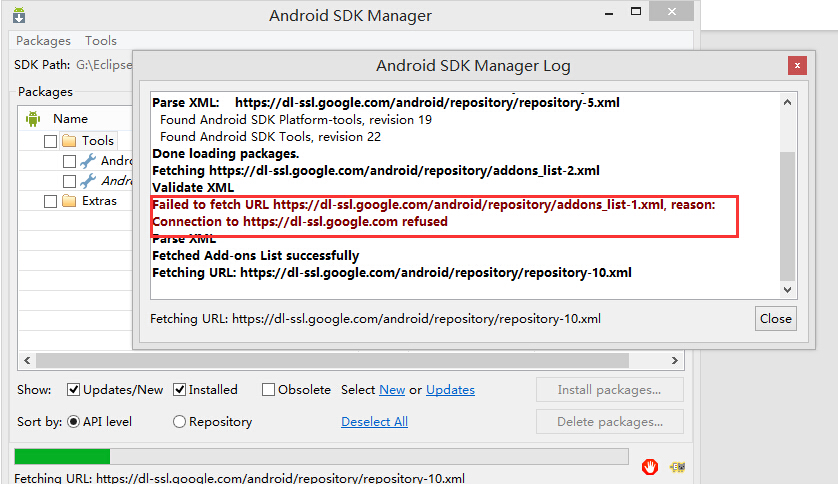
Task: Click the packages list left scroll arrow
Action: [27, 361]
